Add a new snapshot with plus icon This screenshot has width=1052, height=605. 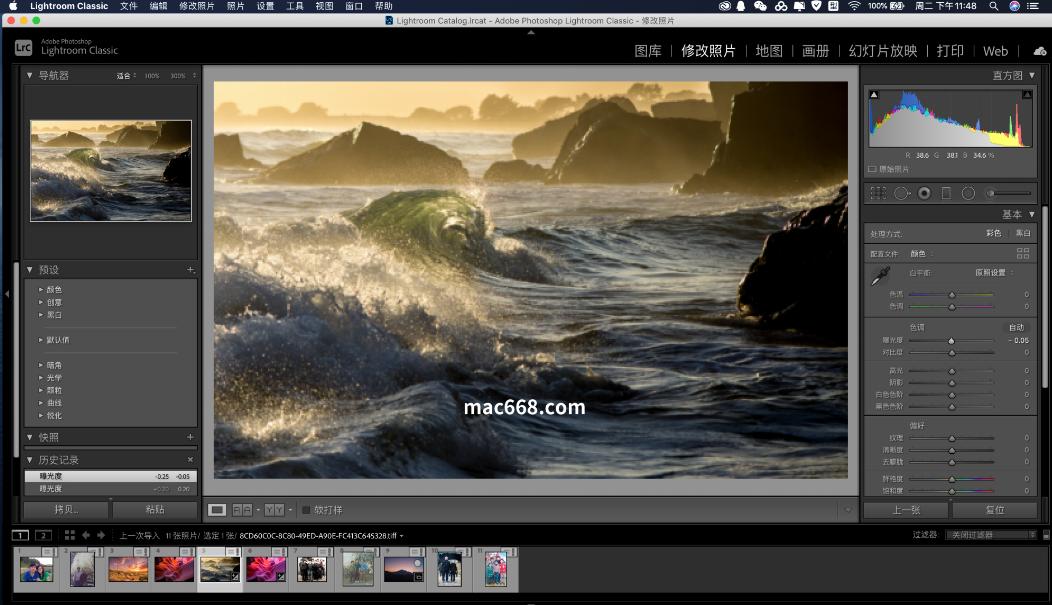[x=190, y=437]
